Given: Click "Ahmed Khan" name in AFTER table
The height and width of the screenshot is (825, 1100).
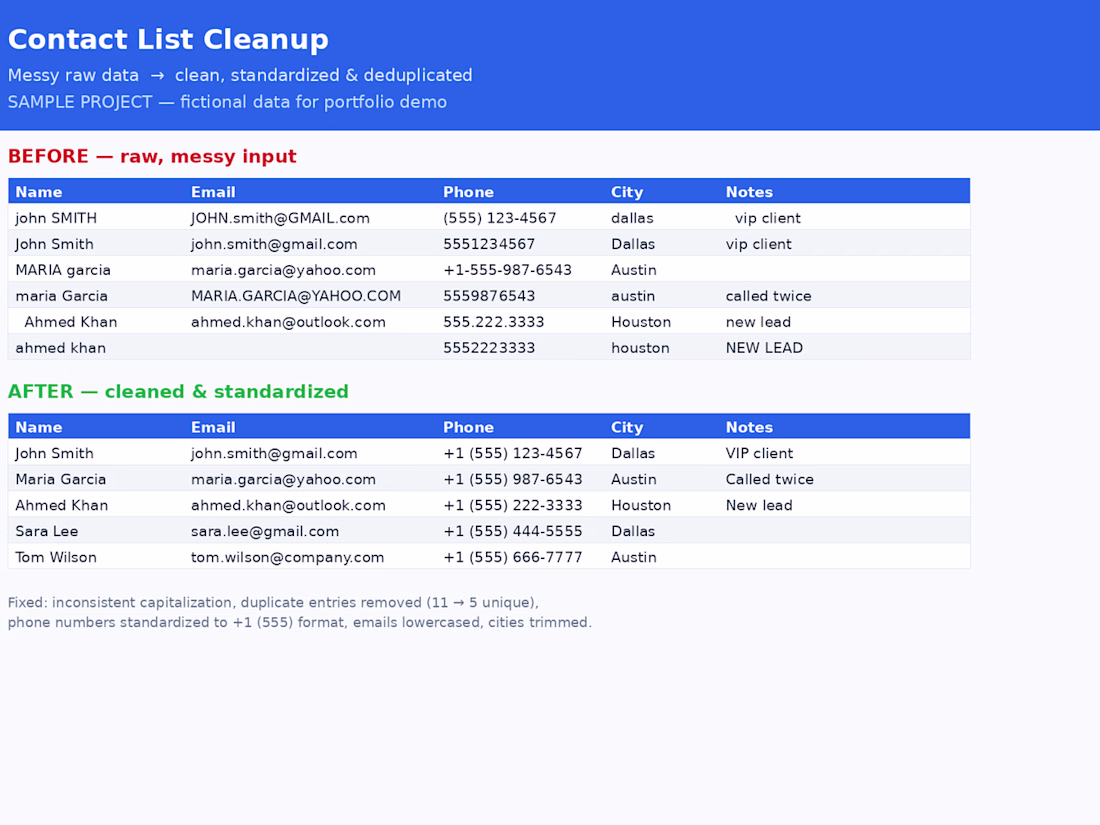Looking at the screenshot, I should (62, 504).
